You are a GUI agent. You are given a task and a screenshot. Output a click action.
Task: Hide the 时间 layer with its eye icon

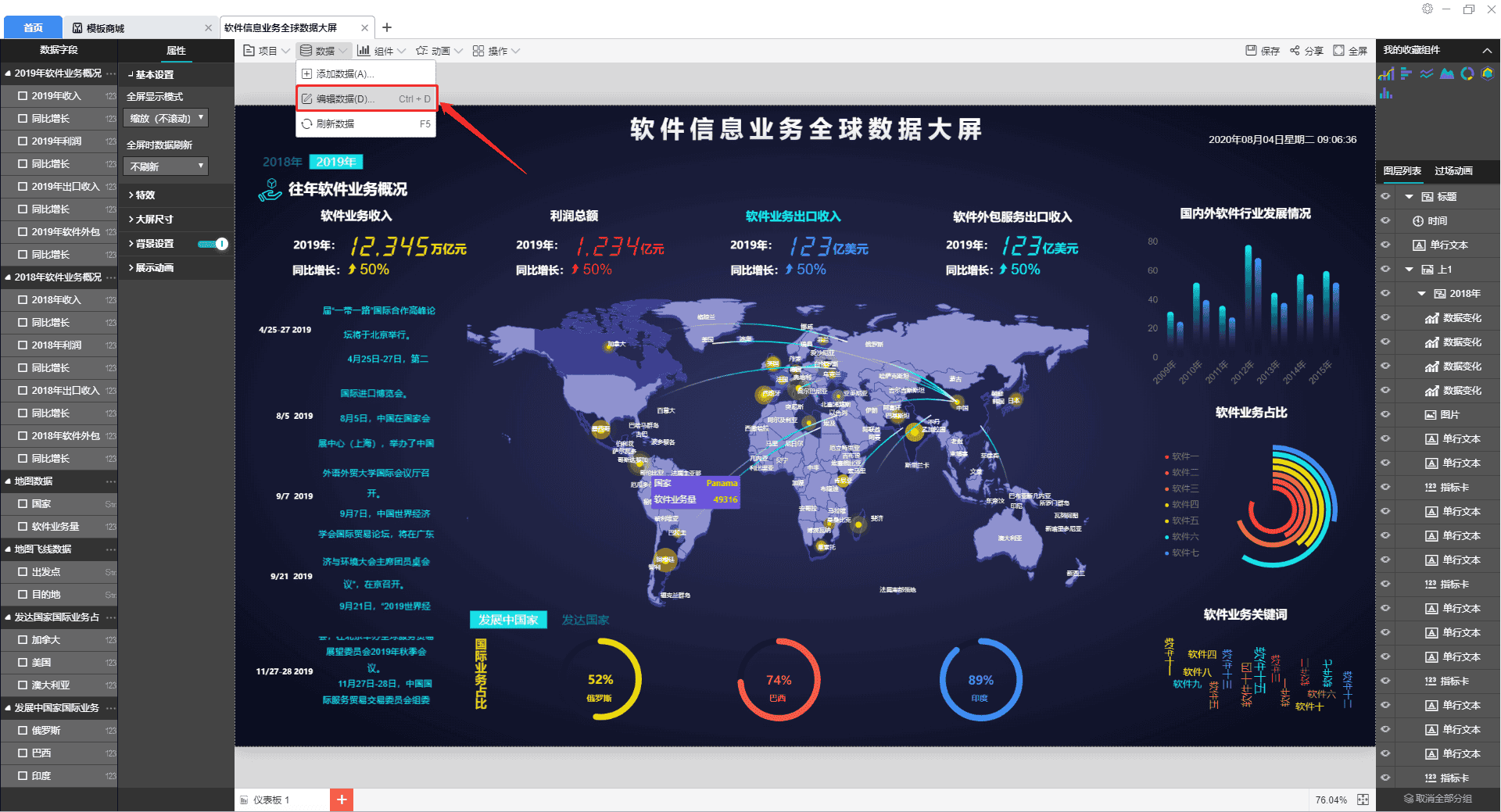point(1385,221)
